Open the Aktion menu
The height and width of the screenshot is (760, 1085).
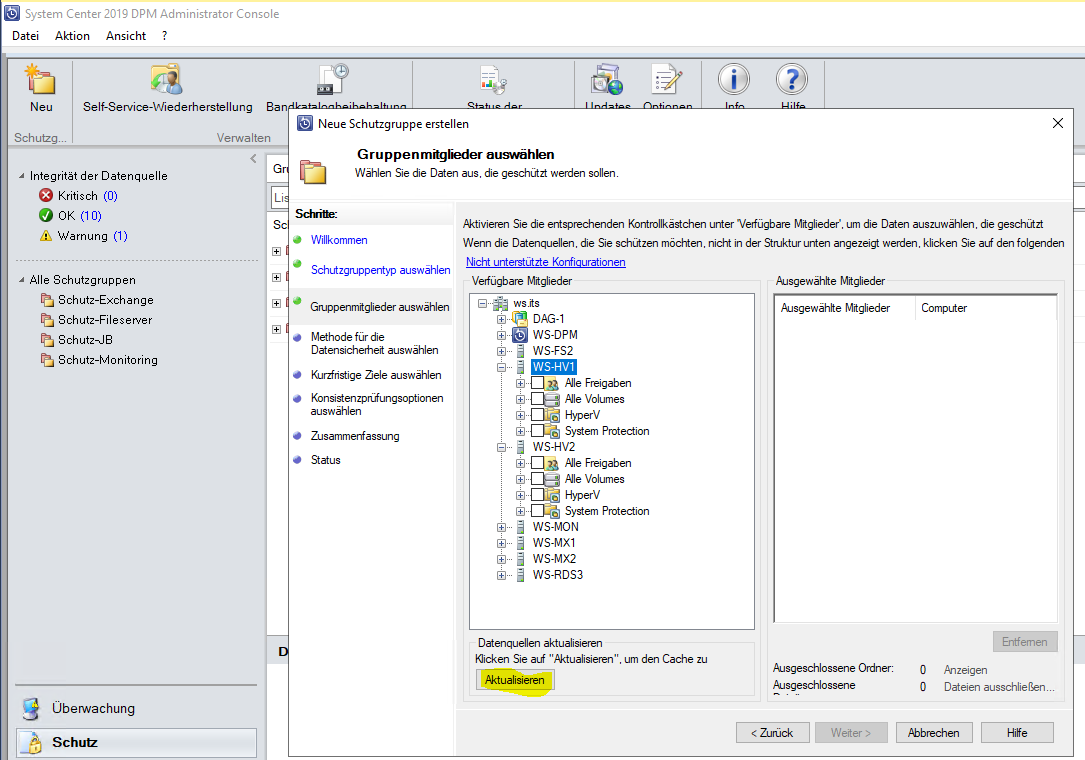tap(73, 36)
